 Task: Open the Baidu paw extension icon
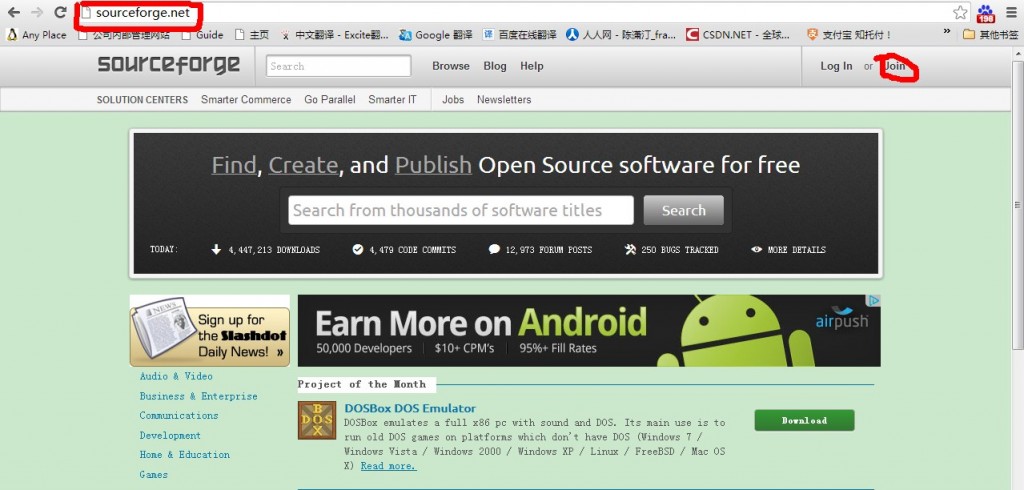985,13
